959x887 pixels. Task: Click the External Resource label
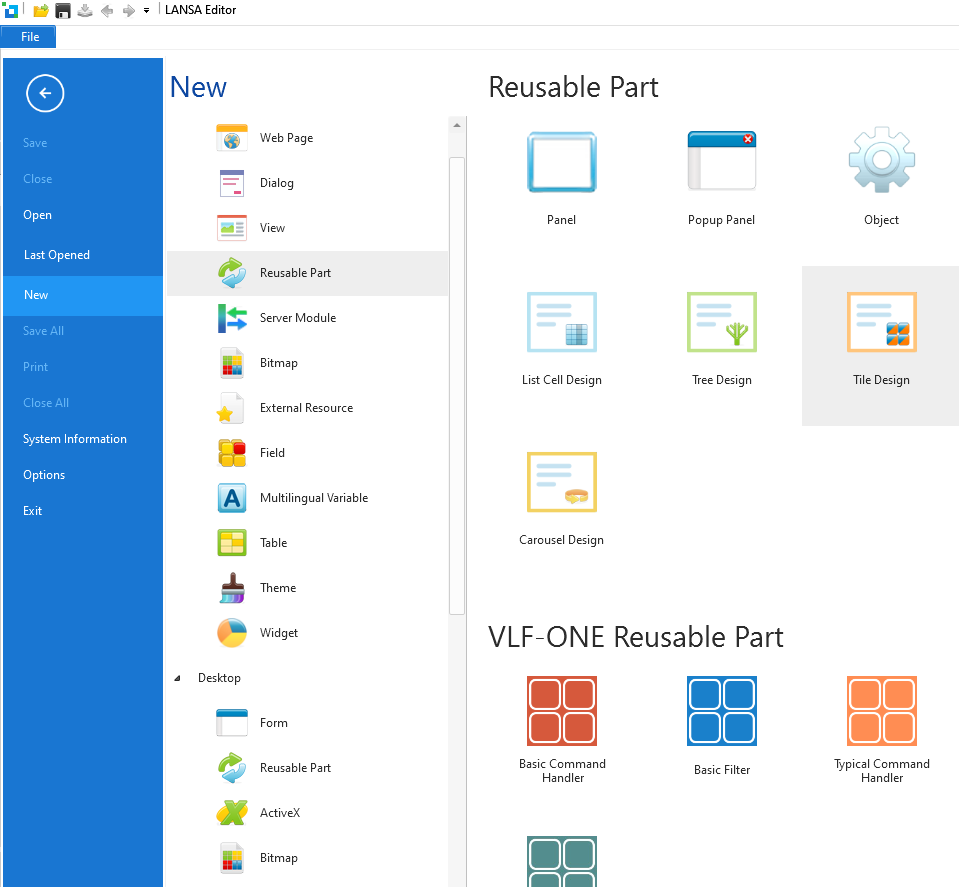tap(306, 407)
